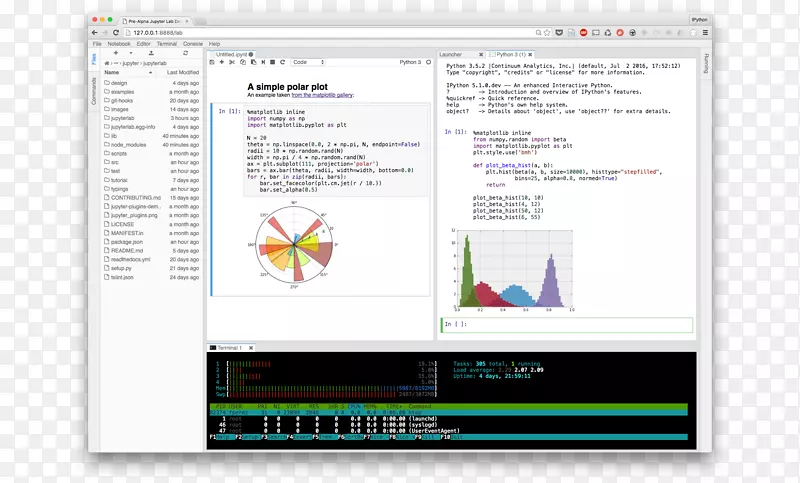Go back in the browser
Screen dimensions: 800x483
click(x=94, y=33)
